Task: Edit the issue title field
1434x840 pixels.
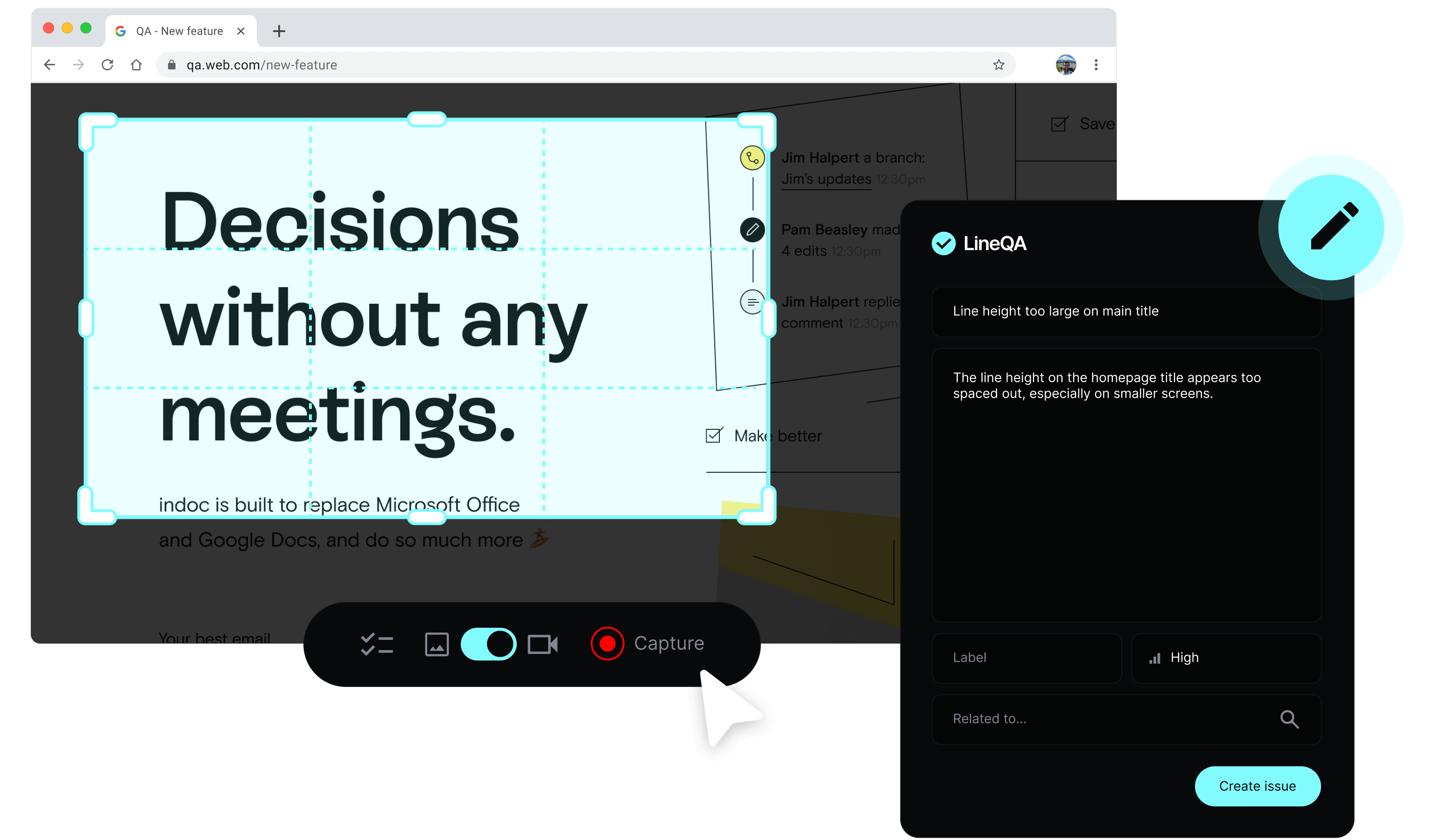Action: pyautogui.click(x=1126, y=312)
